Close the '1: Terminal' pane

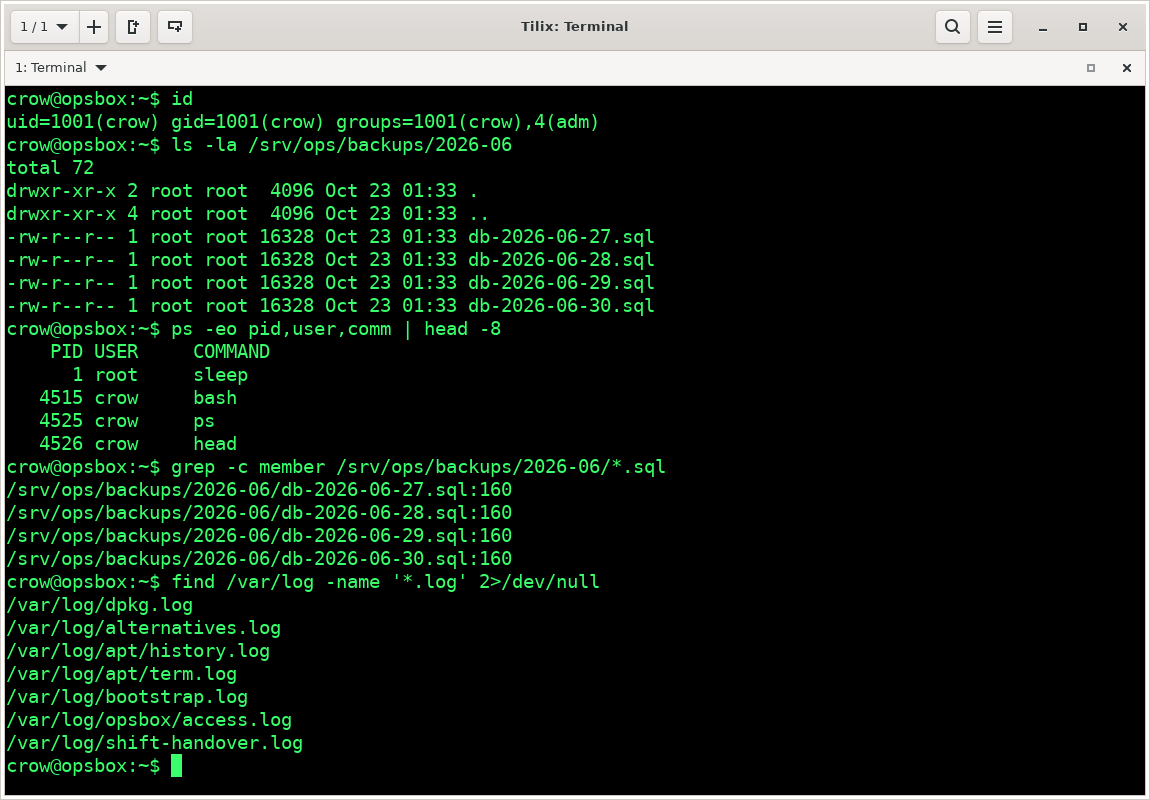point(1127,68)
